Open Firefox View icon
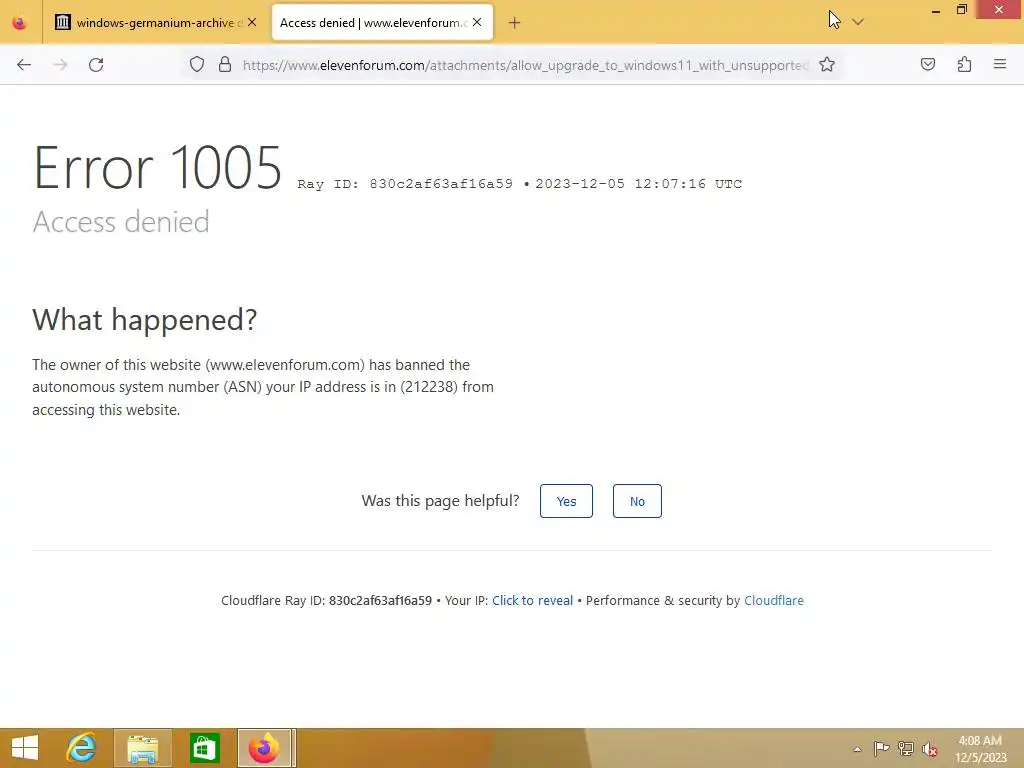This screenshot has height=768, width=1024. (x=20, y=23)
